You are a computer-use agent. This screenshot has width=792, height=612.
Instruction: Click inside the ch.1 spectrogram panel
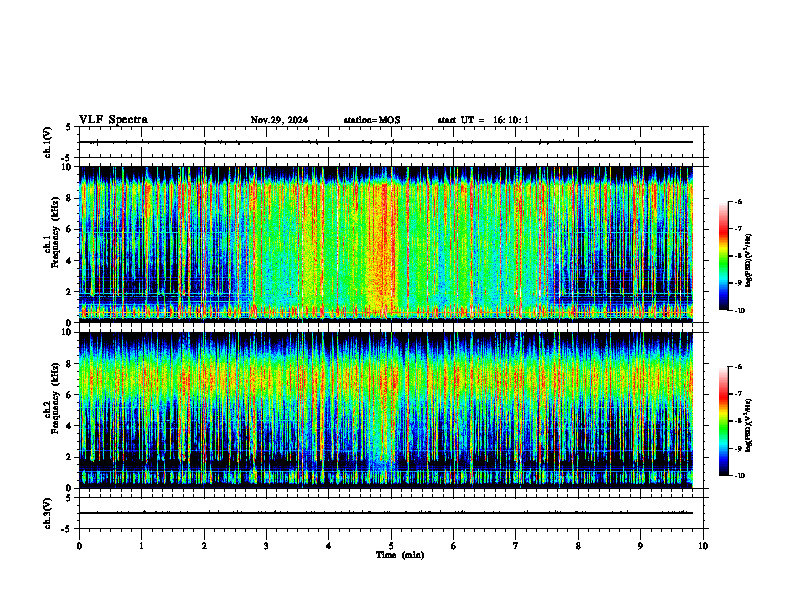pos(386,244)
